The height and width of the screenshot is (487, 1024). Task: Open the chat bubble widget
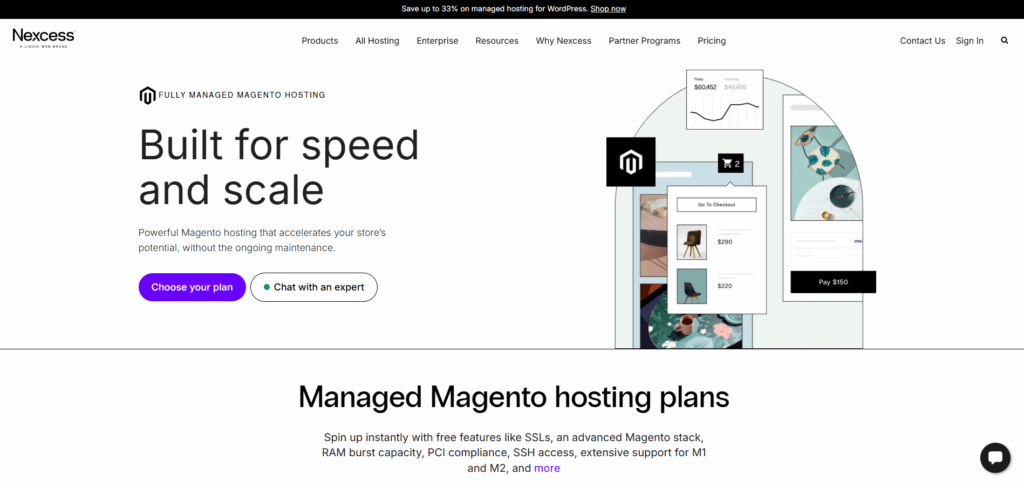point(995,458)
